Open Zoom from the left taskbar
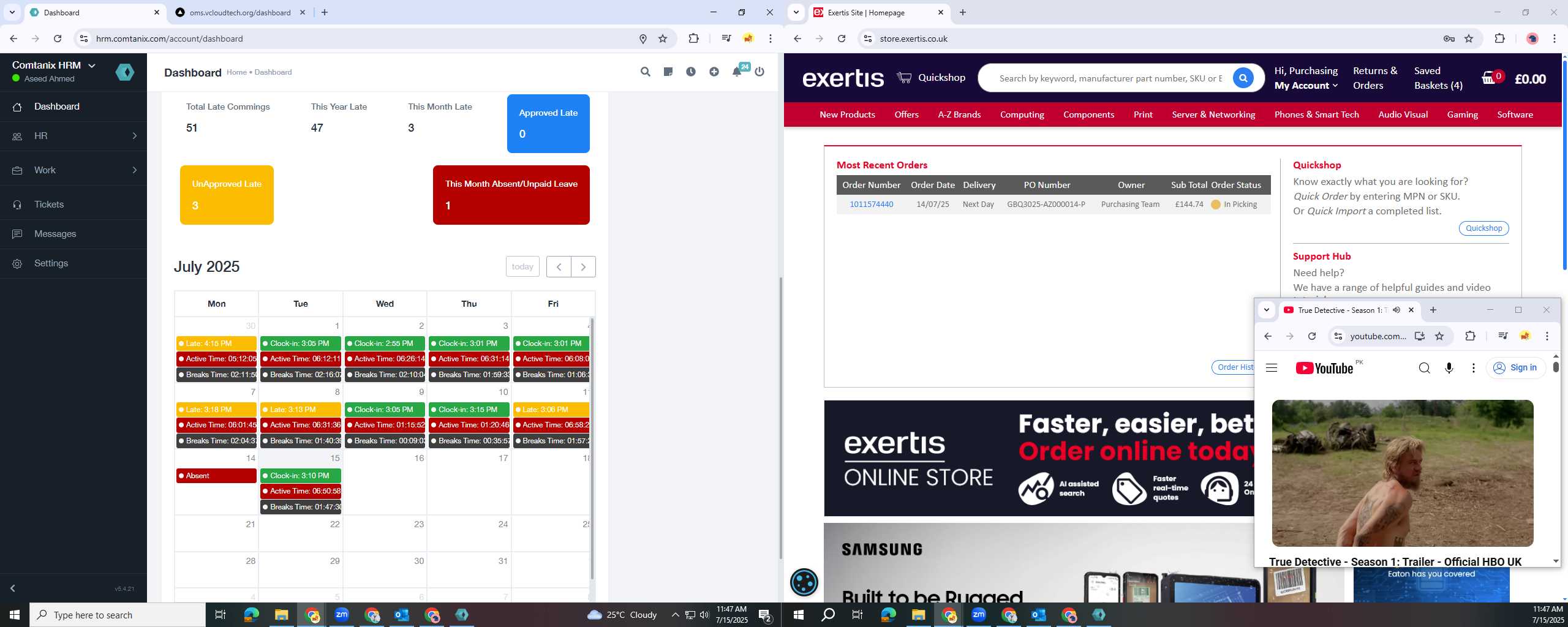This screenshot has height=627, width=1568. click(342, 615)
